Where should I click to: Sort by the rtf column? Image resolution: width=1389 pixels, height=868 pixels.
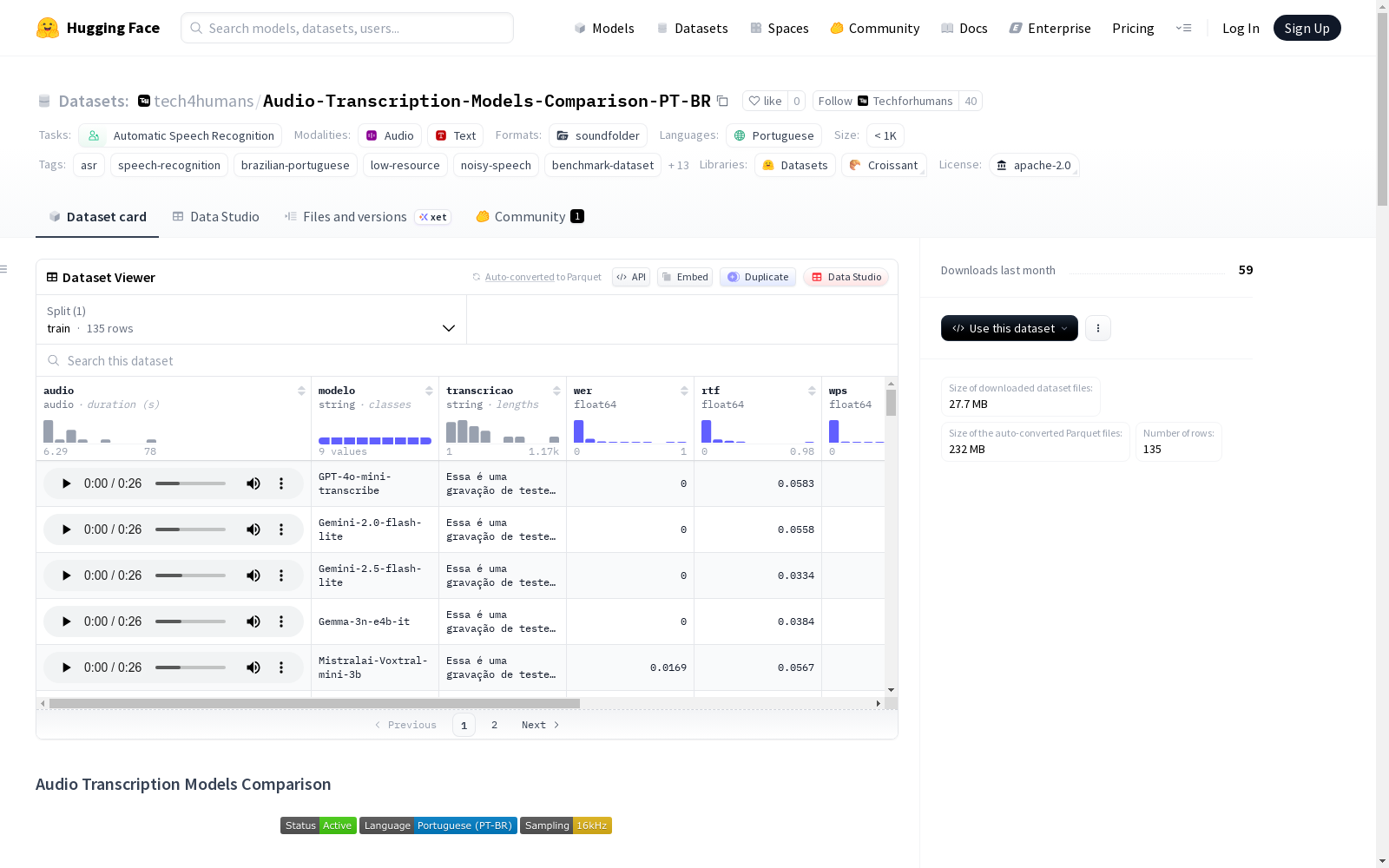(812, 391)
